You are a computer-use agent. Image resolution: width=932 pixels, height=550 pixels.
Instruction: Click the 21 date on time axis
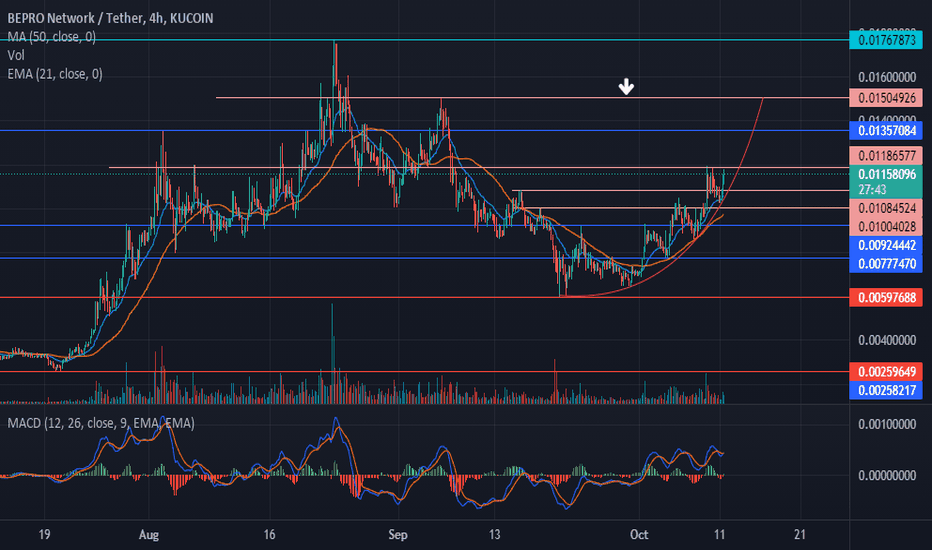(x=800, y=535)
